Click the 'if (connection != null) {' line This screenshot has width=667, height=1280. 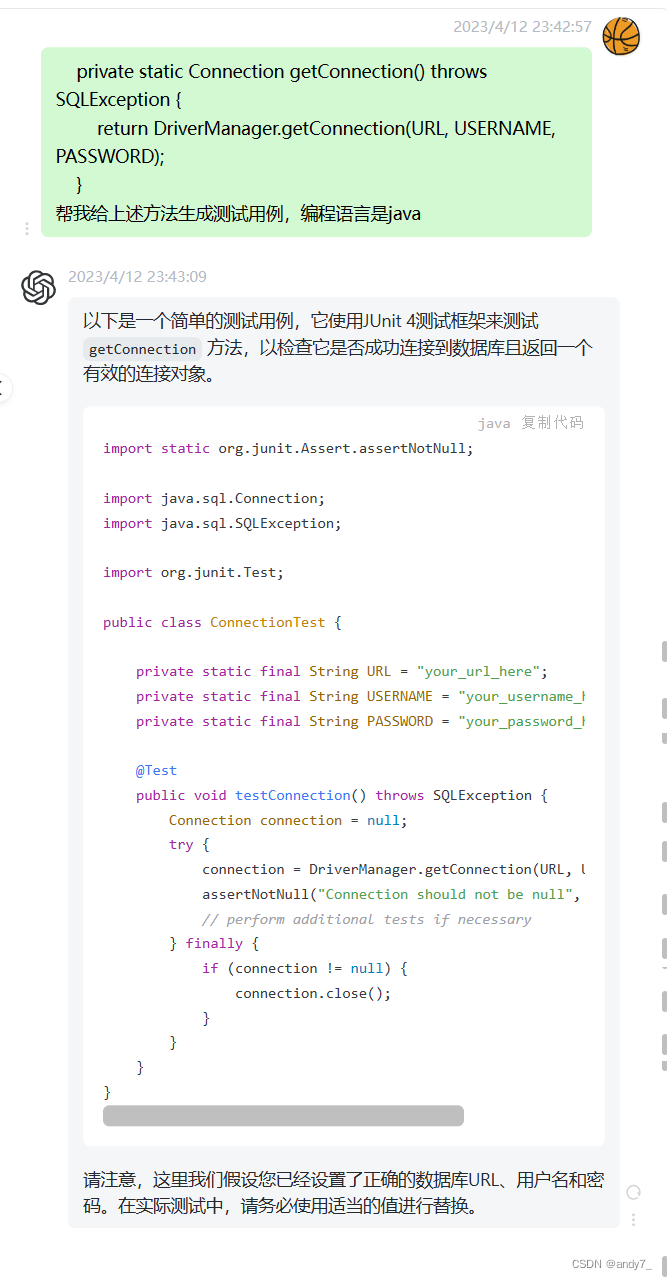click(x=305, y=968)
